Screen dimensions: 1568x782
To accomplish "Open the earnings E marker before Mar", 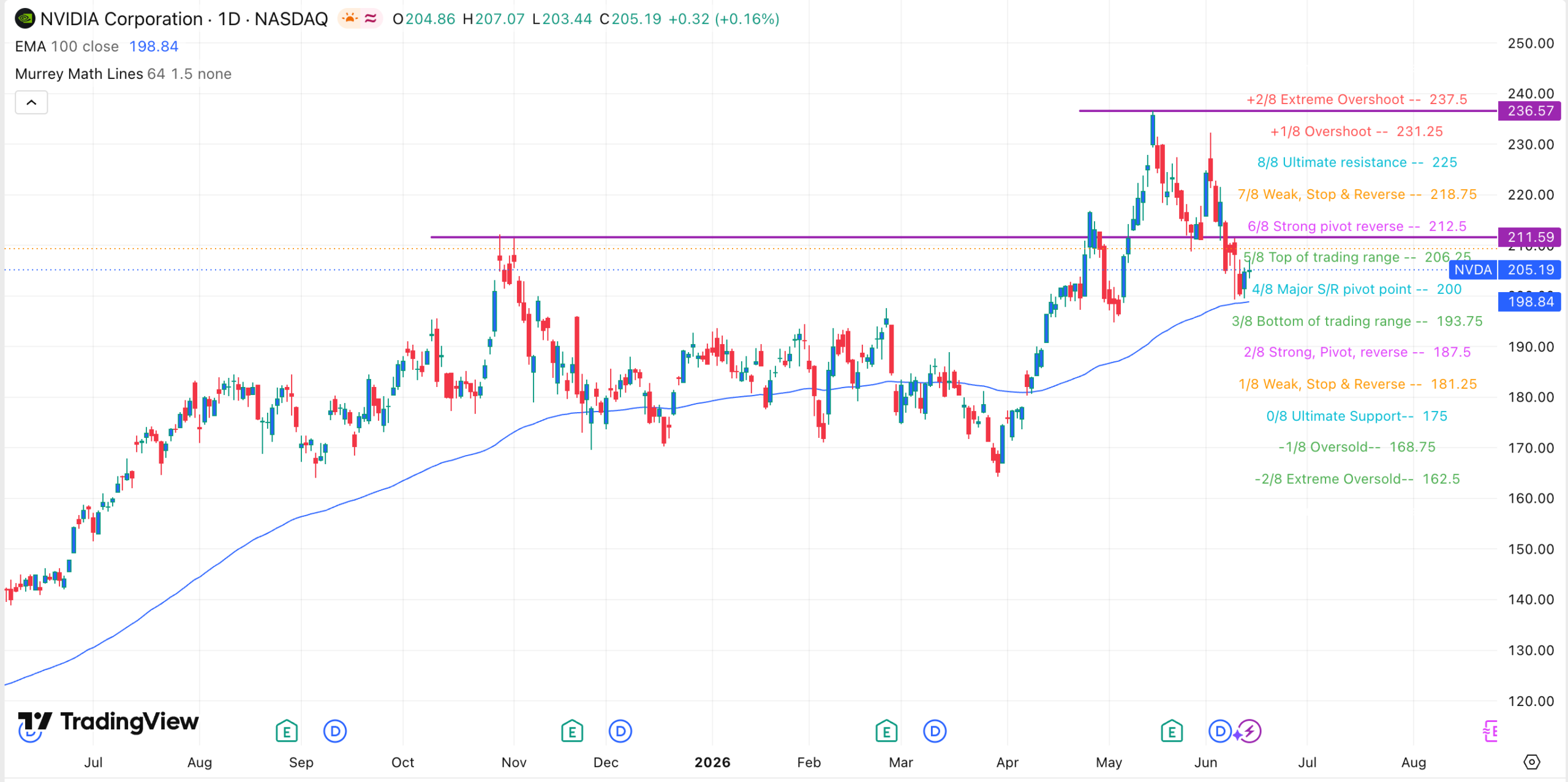I will 886,731.
